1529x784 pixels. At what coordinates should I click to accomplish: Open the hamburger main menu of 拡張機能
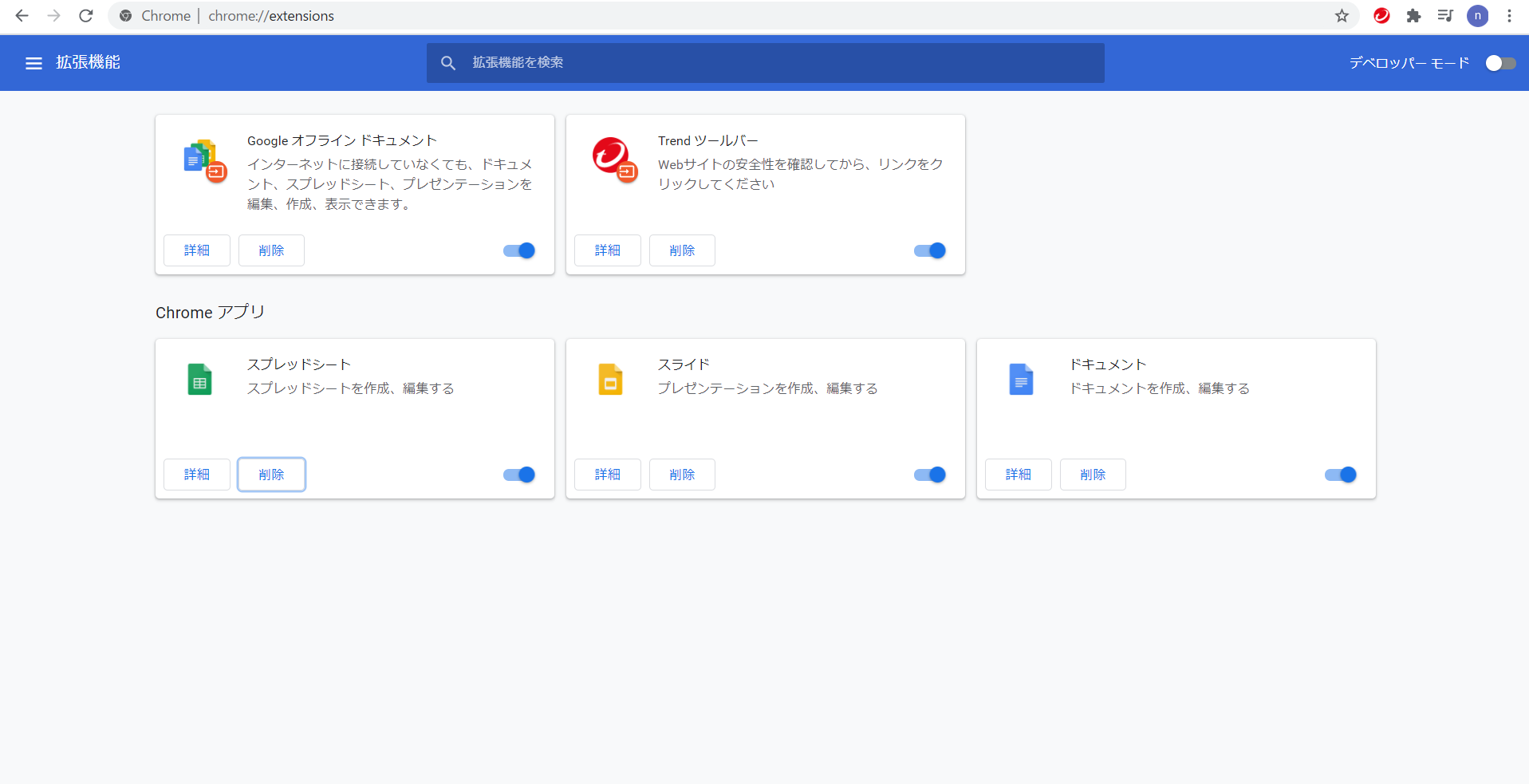(x=33, y=63)
